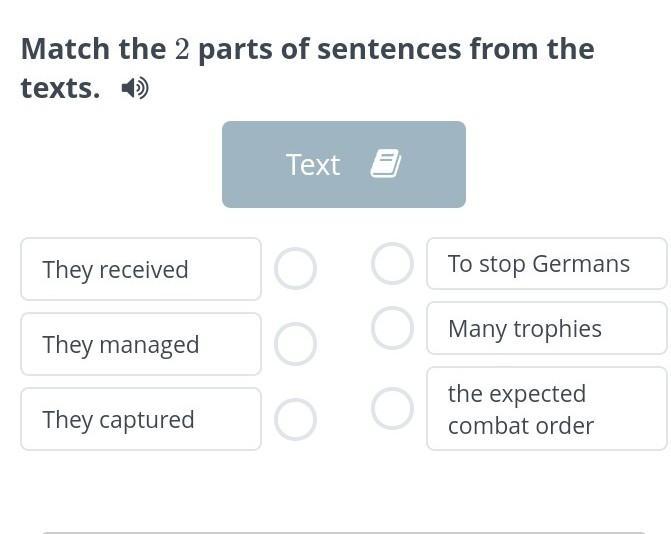This screenshot has width=671, height=534.
Task: Select "the expected combat order" answer card
Action: point(546,409)
